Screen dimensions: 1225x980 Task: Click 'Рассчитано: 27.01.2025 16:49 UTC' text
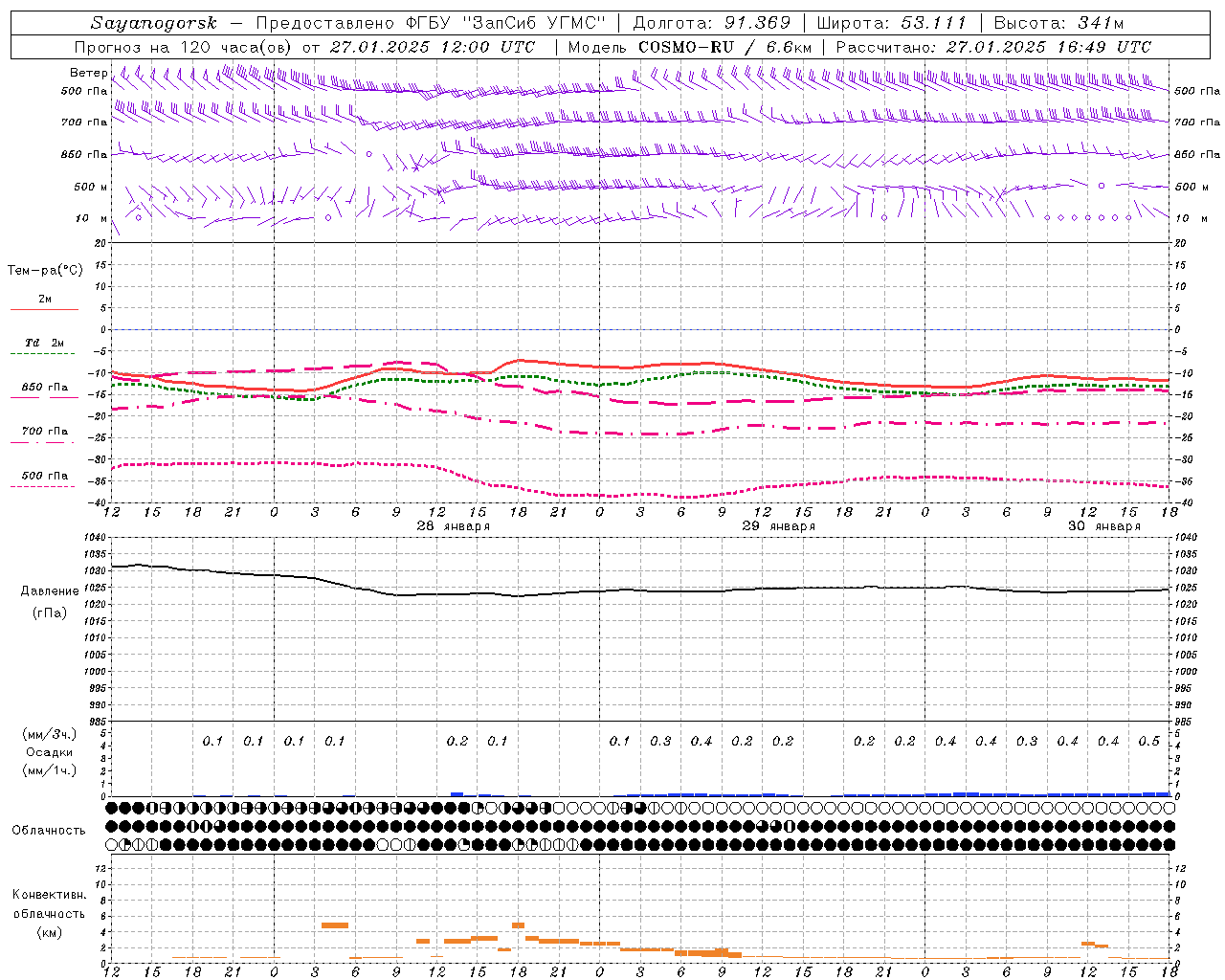[x=993, y=47]
